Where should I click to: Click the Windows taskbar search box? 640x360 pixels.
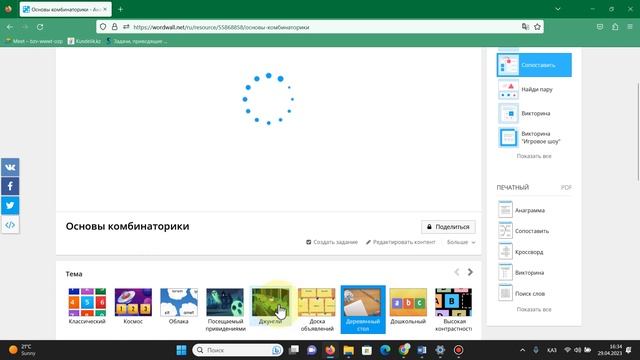click(238, 350)
